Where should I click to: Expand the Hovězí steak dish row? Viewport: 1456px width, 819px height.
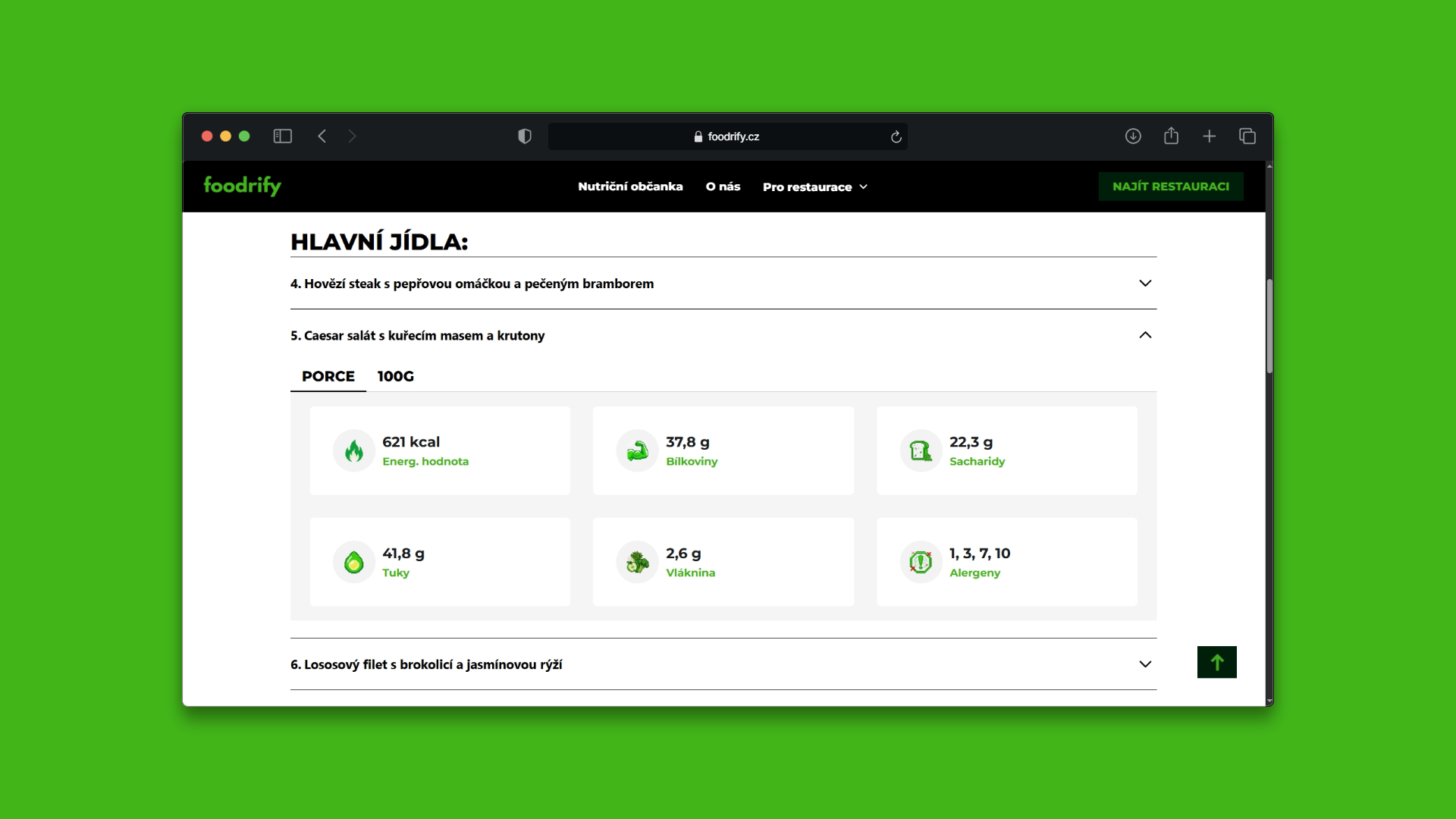pos(723,284)
